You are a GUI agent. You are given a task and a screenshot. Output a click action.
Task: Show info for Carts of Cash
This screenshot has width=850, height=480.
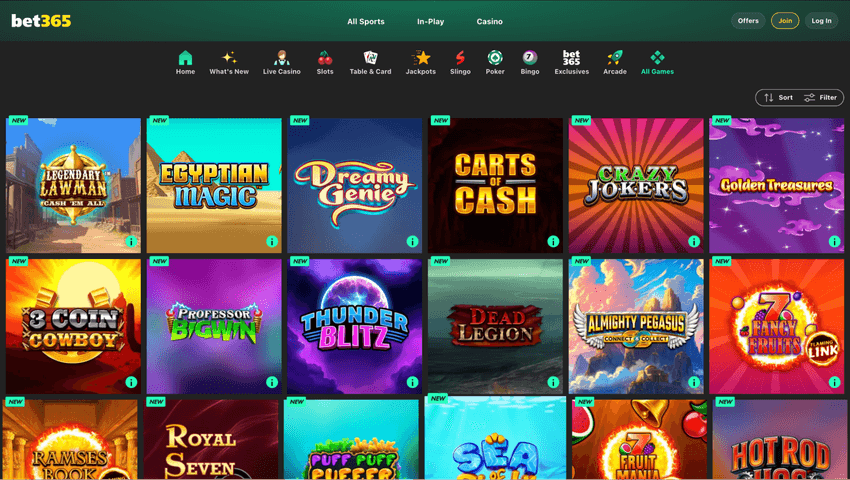click(553, 241)
